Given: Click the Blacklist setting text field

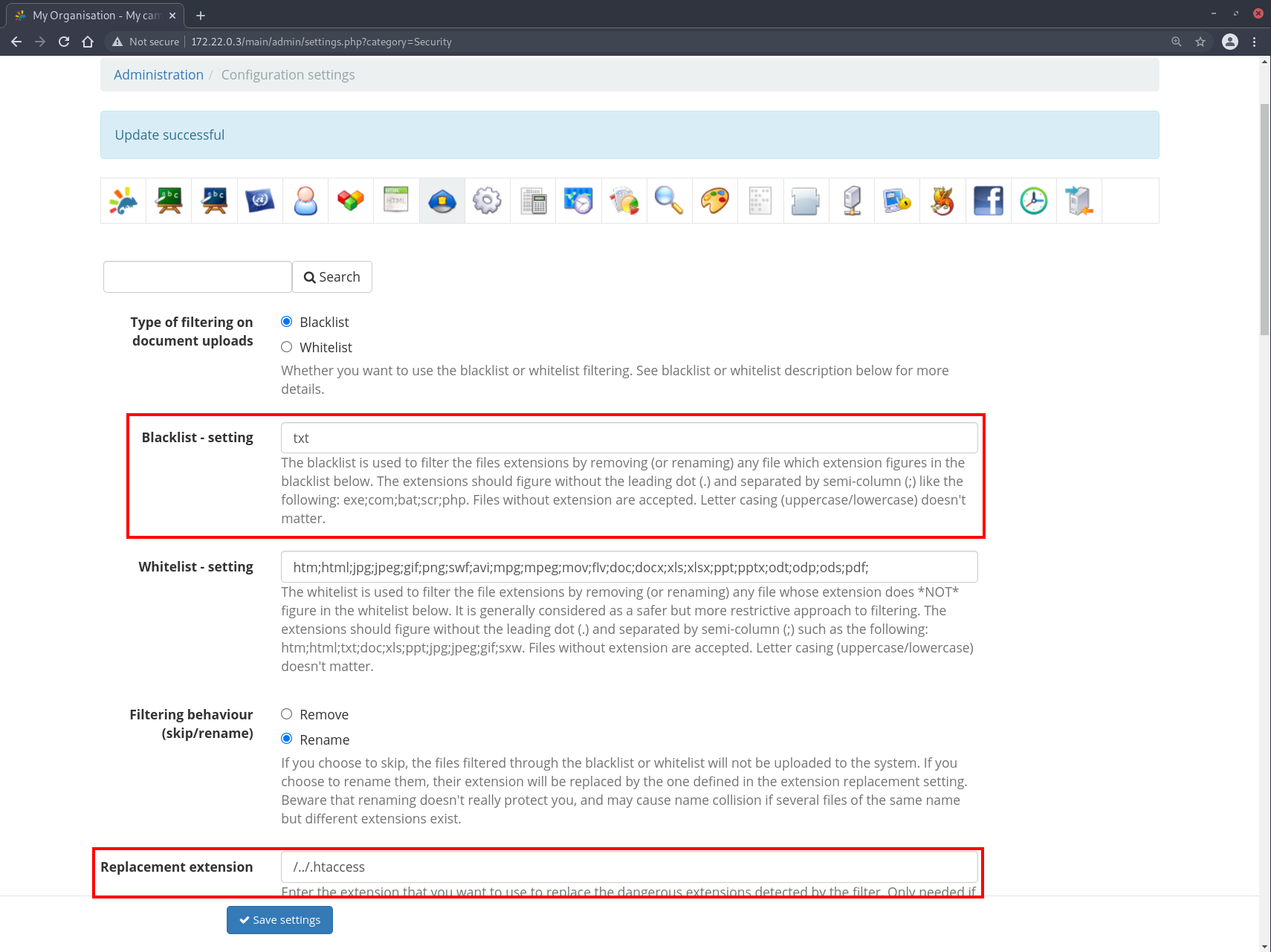Looking at the screenshot, I should pyautogui.click(x=629, y=438).
